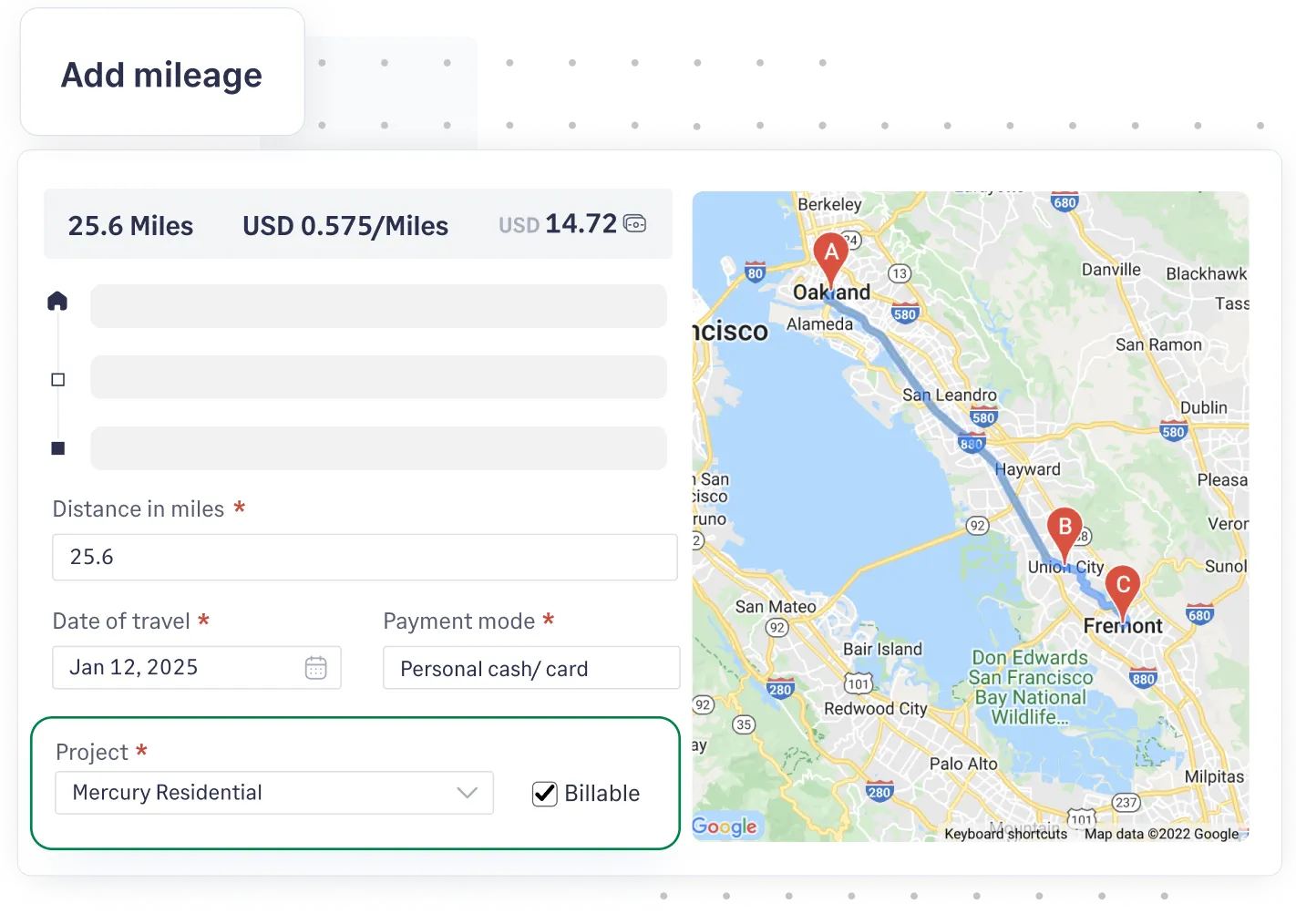
Task: Open the Payment mode selector
Action: coord(530,668)
